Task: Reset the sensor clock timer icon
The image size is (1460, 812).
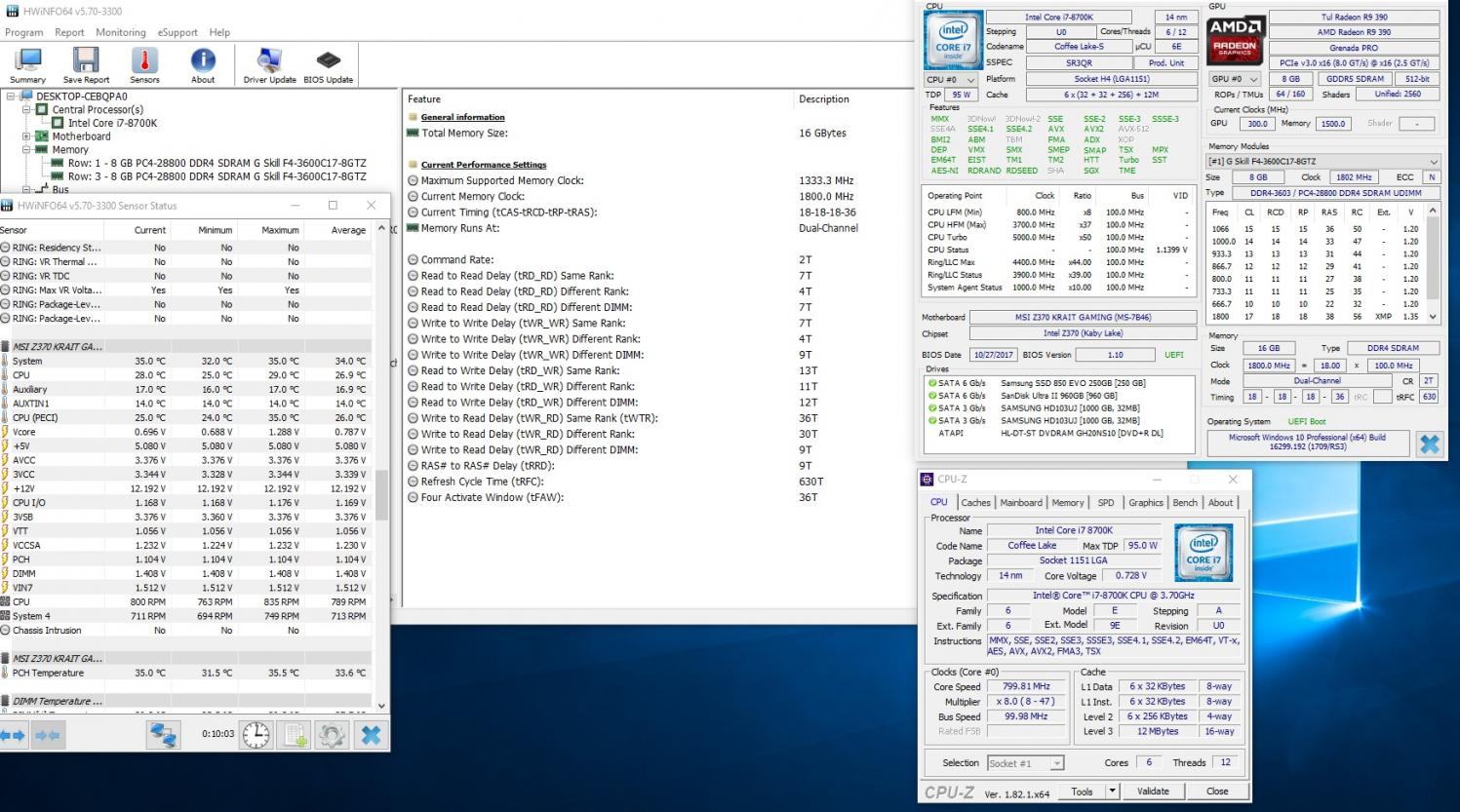Action: coord(256,735)
